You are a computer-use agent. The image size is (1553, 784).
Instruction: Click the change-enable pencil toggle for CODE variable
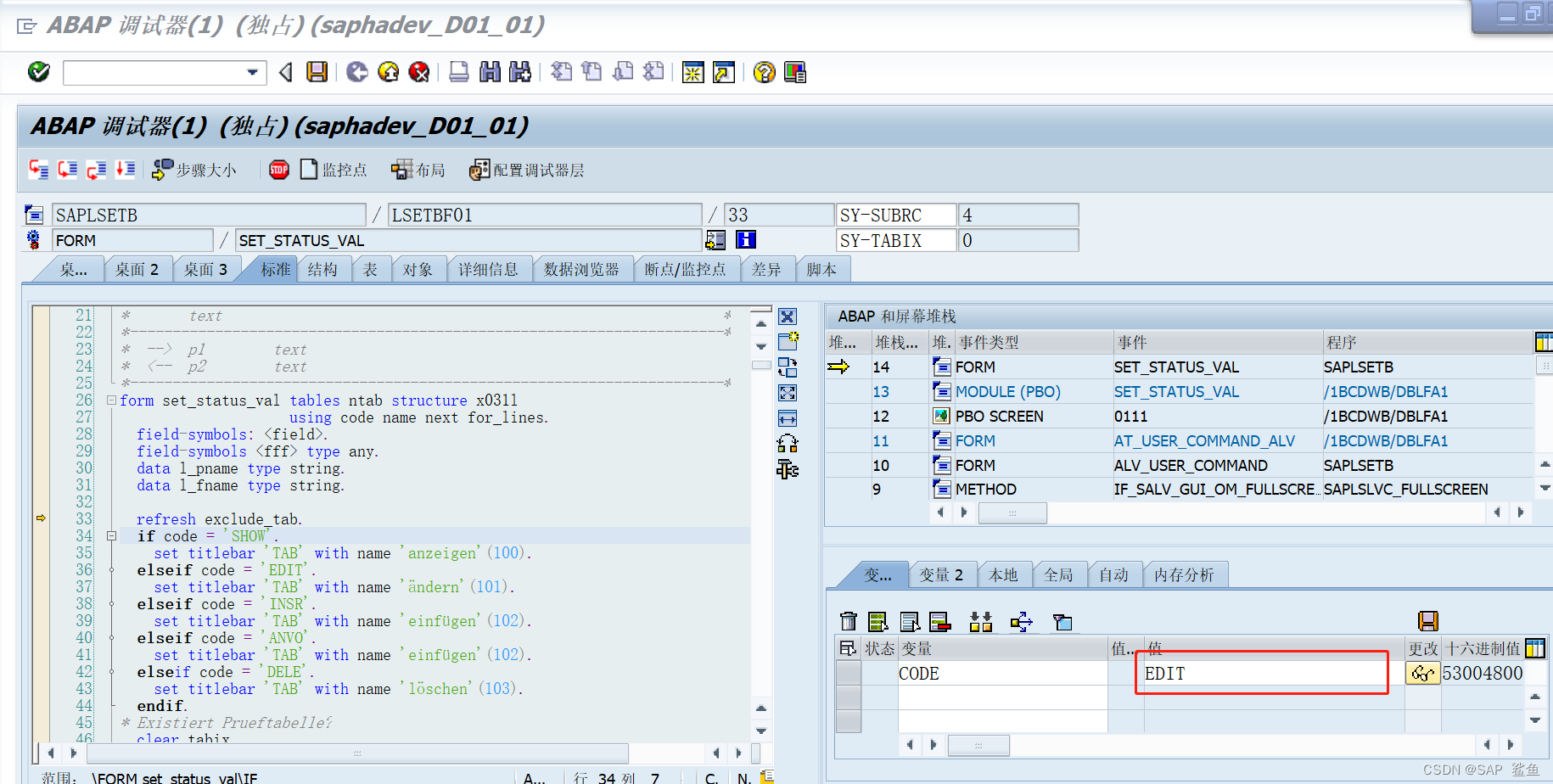pos(1422,673)
